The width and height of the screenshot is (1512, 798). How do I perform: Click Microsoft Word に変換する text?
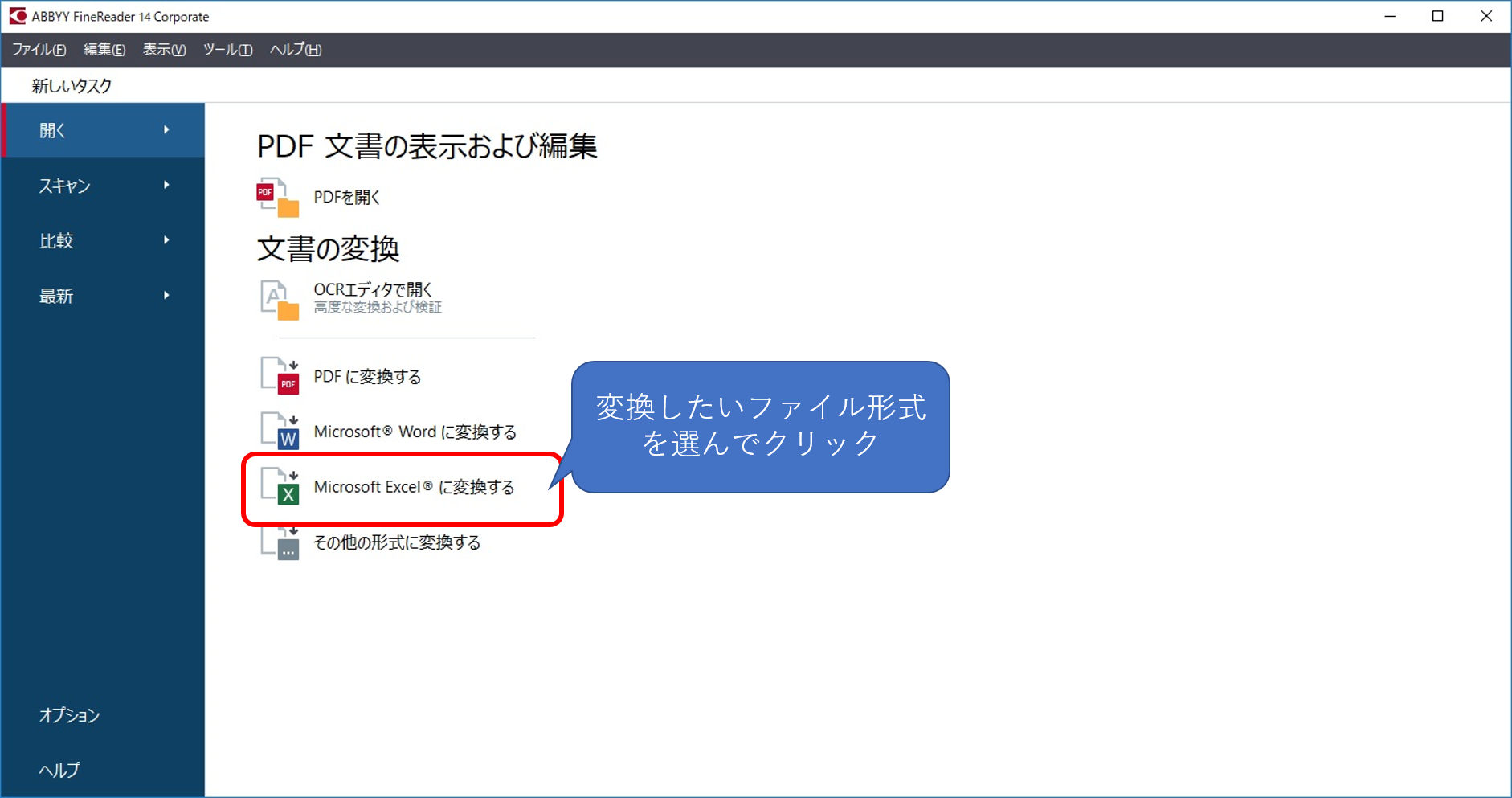415,432
